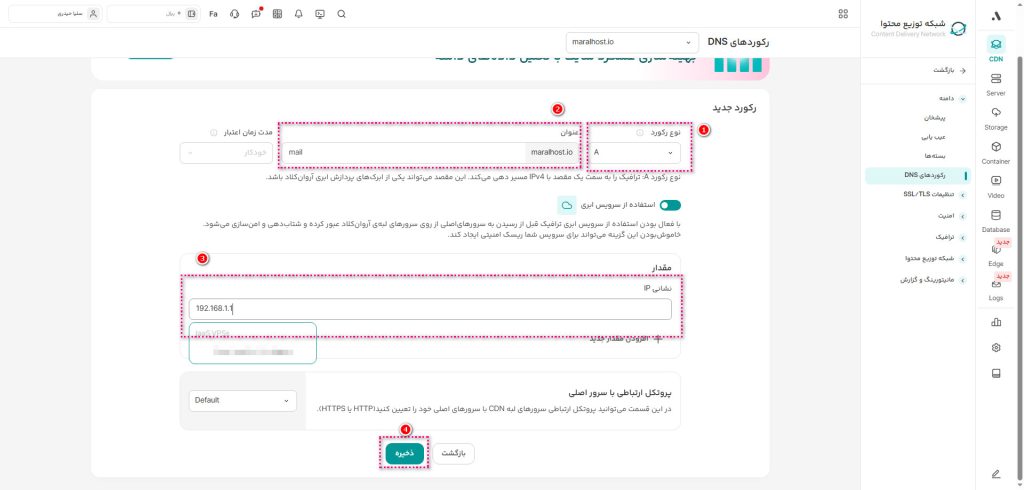The height and width of the screenshot is (490, 1024).
Task: Expand شبکه توزیع محتوا in sidebar menu
Action: [x=963, y=259]
